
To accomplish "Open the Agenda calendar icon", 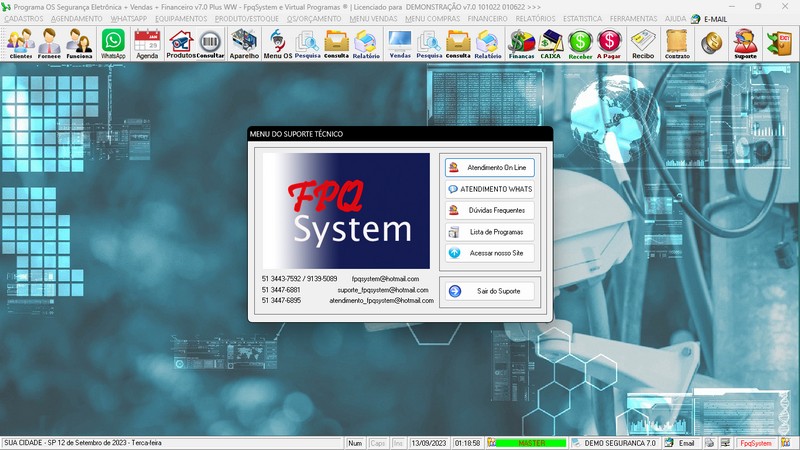I will click(x=147, y=43).
